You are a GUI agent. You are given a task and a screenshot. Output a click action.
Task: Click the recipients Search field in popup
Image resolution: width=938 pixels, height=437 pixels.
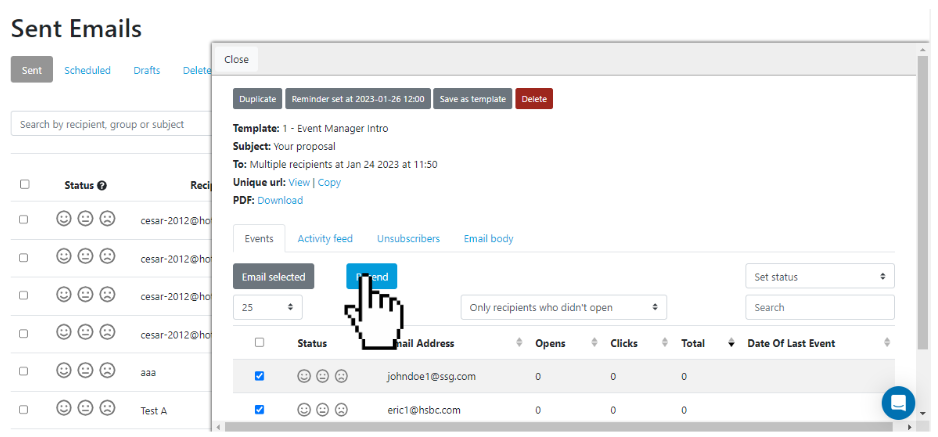(x=819, y=308)
